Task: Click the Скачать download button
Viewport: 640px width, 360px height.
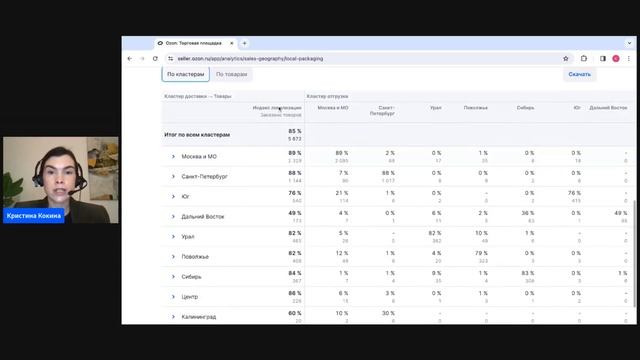Action: tap(579, 74)
